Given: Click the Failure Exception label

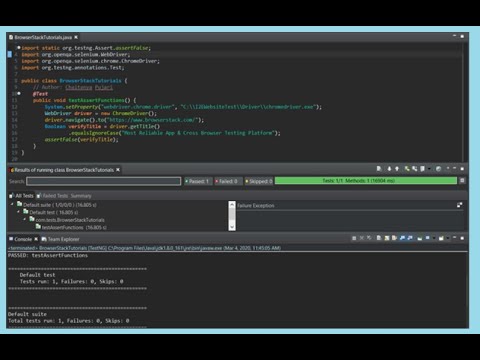Looking at the screenshot, I should pos(256,206).
